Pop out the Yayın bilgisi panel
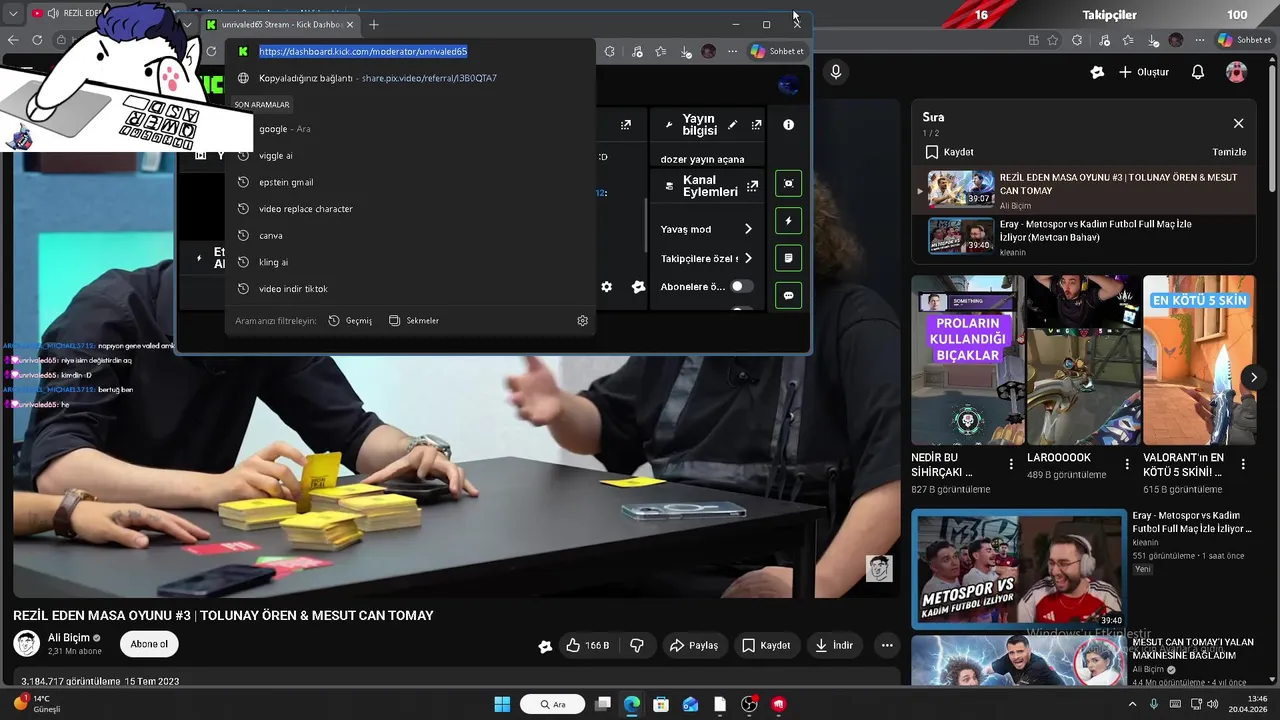1280x720 pixels. [x=756, y=125]
